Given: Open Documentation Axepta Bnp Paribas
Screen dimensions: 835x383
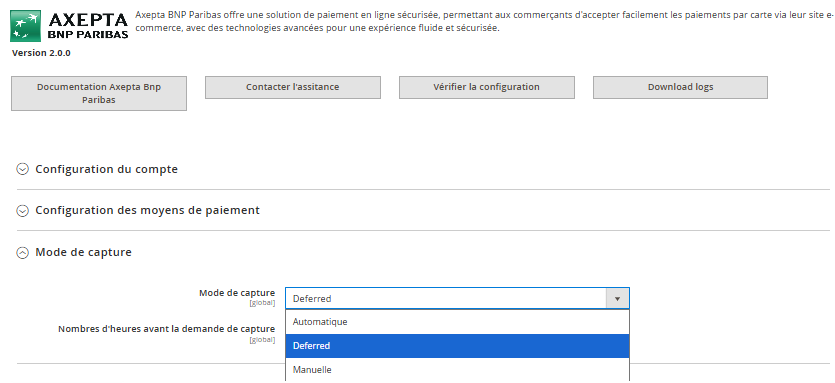Looking at the screenshot, I should pyautogui.click(x=99, y=93).
